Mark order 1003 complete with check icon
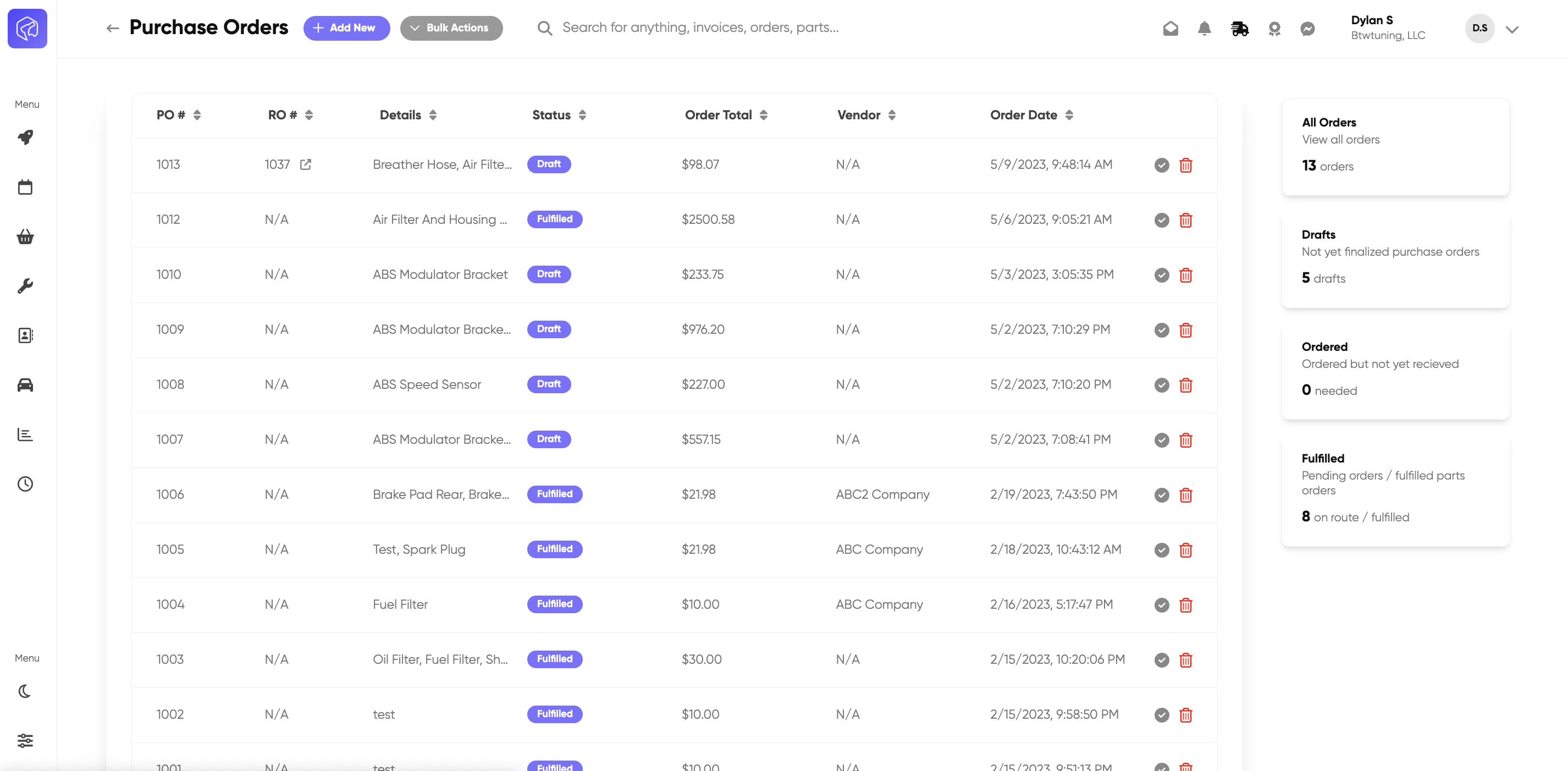The image size is (1568, 771). 1161,660
